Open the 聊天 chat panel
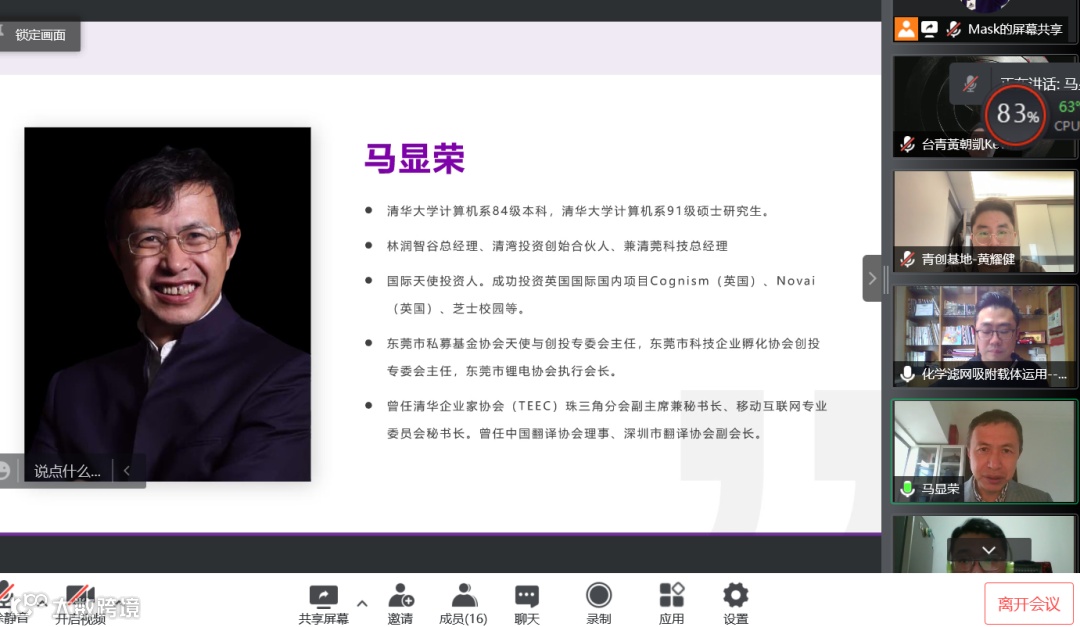Screen dimensions: 1080x627 click(527, 604)
